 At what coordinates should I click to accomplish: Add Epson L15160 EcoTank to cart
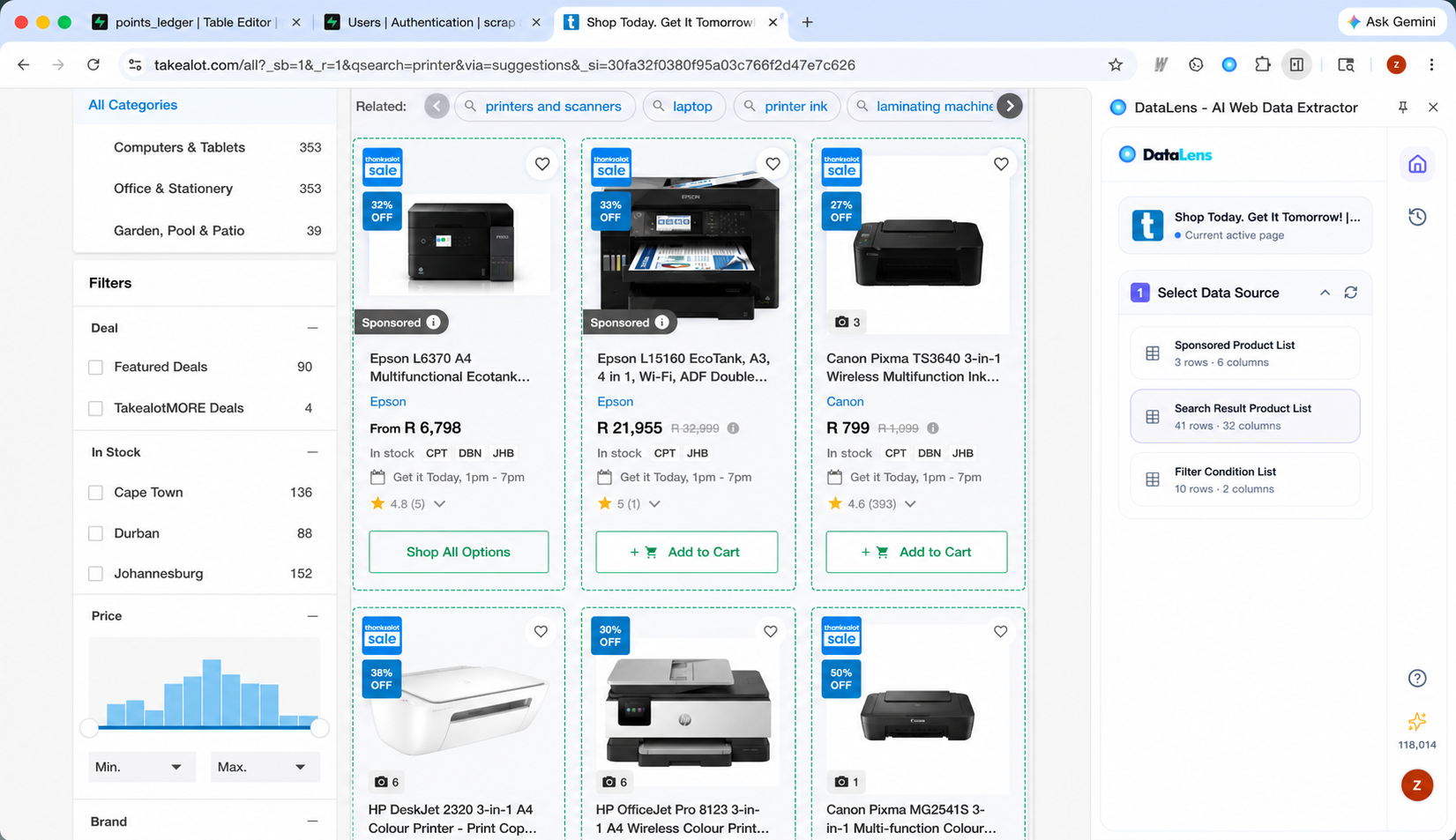(686, 552)
